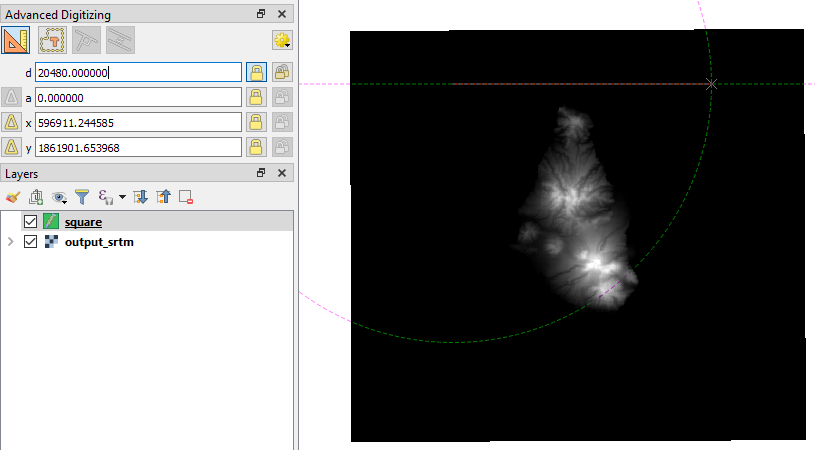Click the y coordinate input field
Viewport: 815px width, 450px height.
(x=138, y=147)
